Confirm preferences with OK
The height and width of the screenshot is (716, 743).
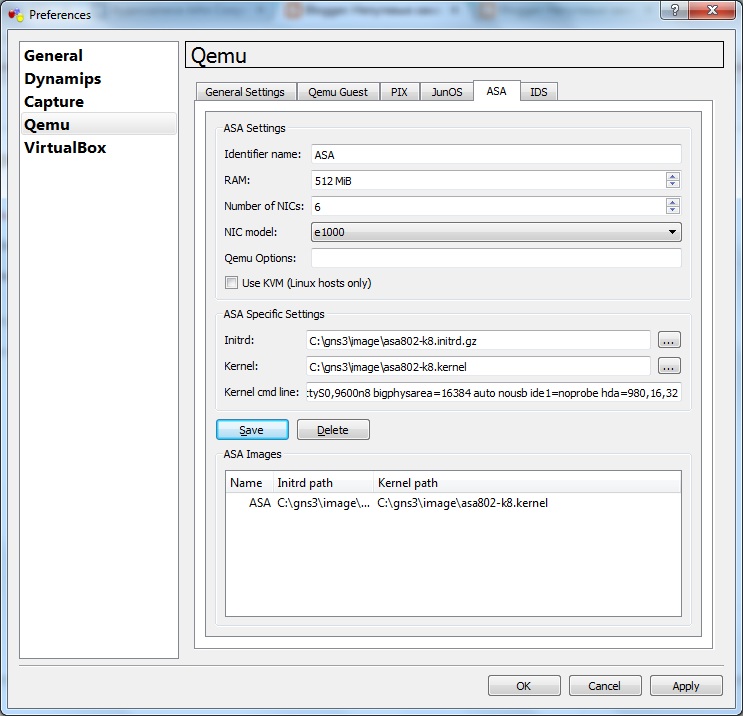[x=524, y=686]
